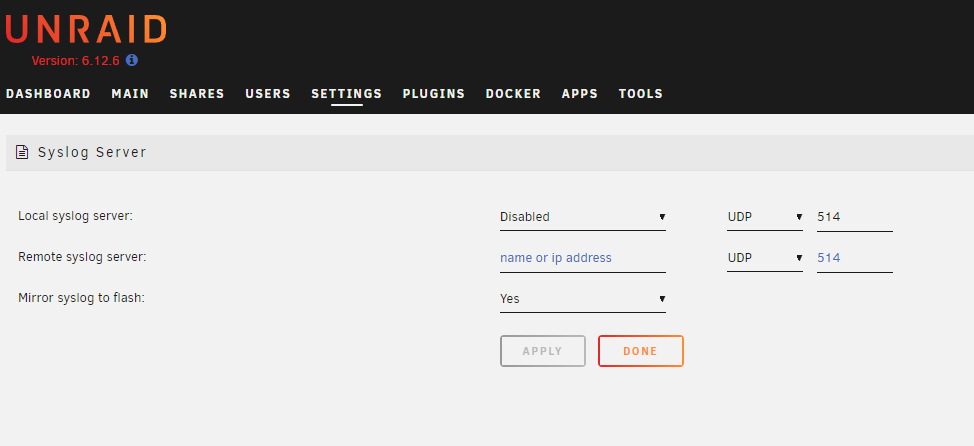This screenshot has height=446, width=974.
Task: Switch to the Users tab
Action: pos(268,94)
